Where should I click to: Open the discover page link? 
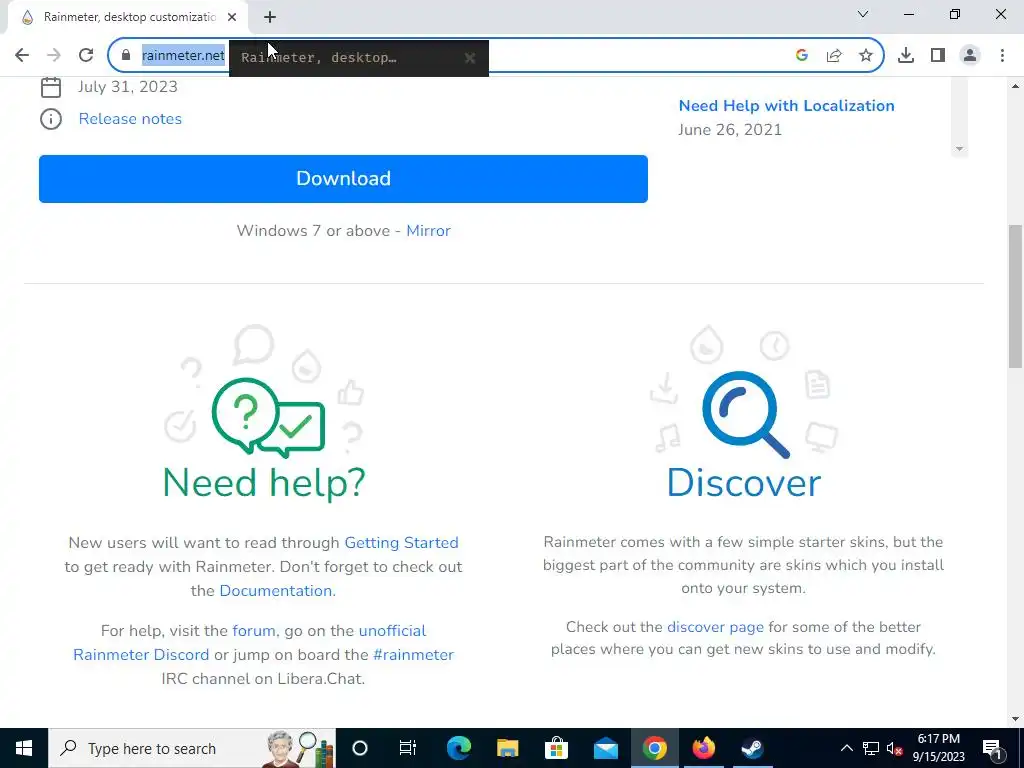pyautogui.click(x=715, y=627)
